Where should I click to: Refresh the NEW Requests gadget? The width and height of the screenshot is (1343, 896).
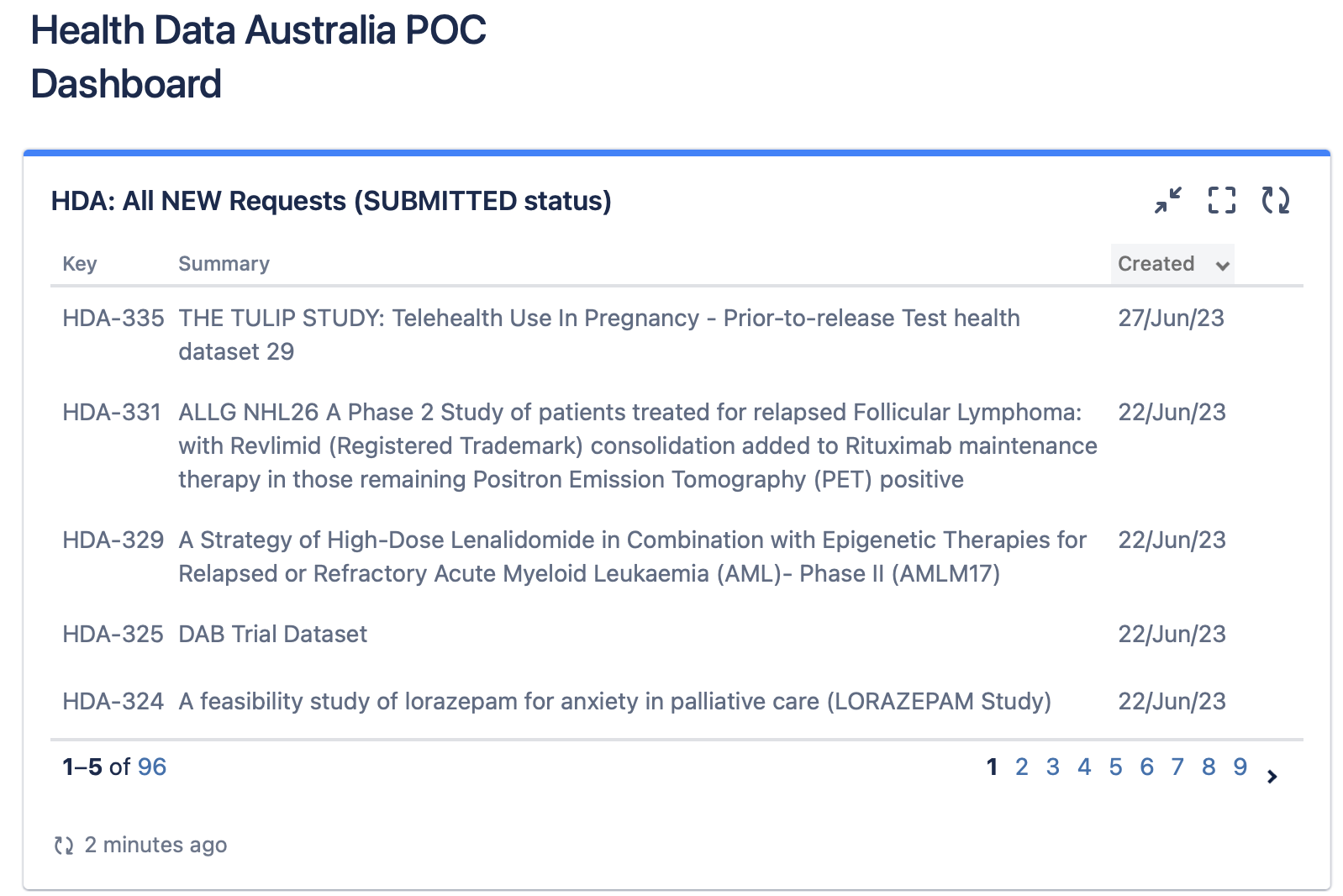tap(1275, 200)
